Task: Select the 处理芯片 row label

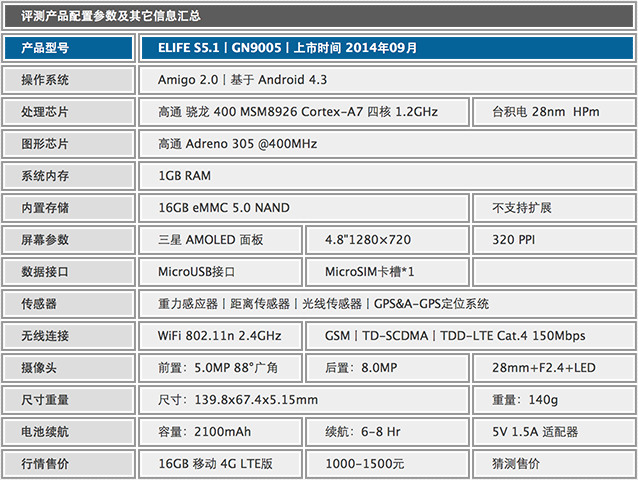Action: tap(68, 112)
